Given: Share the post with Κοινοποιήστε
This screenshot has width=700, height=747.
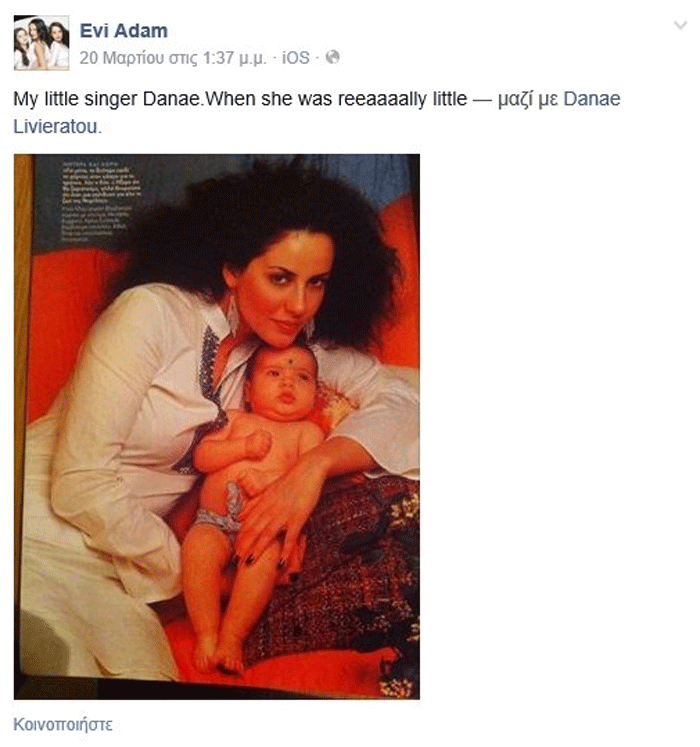Looking at the screenshot, I should (63, 725).
